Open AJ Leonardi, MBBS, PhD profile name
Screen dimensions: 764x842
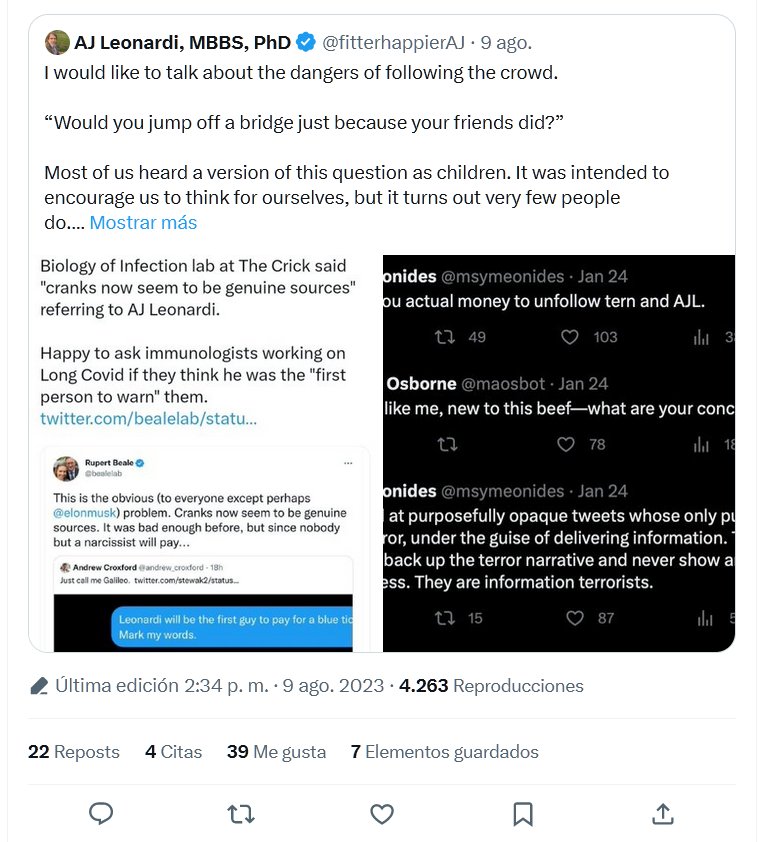(182, 42)
